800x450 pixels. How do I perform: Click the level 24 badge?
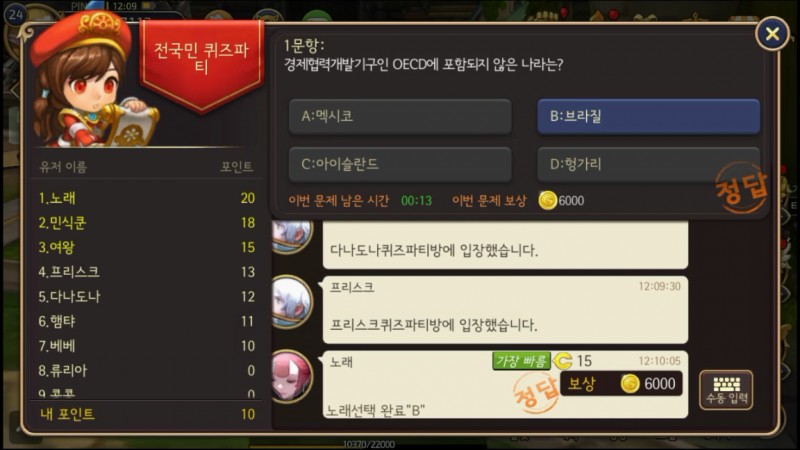pos(16,14)
